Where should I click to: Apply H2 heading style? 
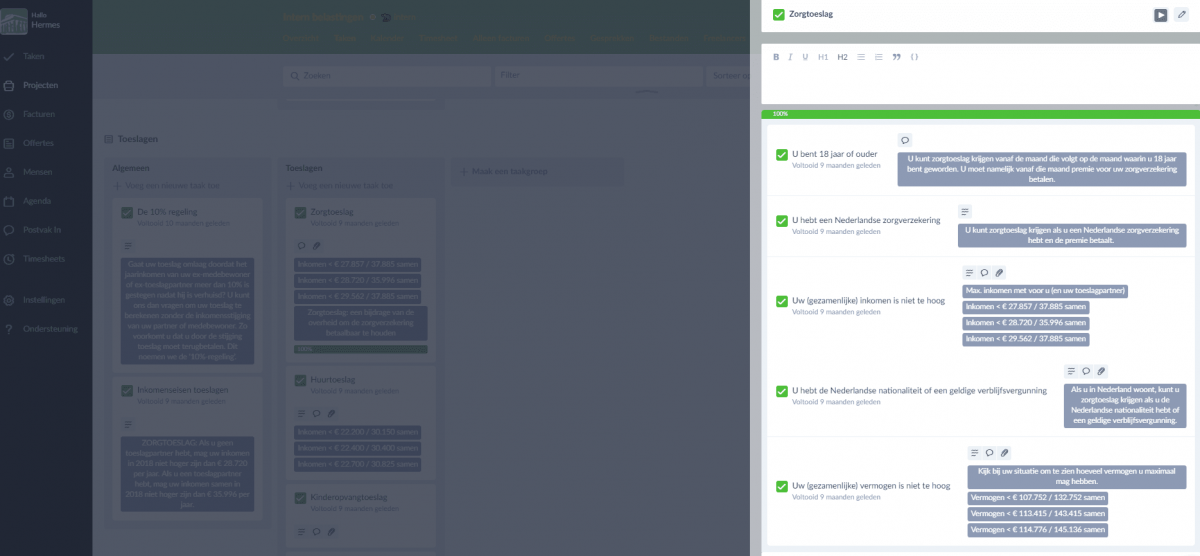click(842, 57)
